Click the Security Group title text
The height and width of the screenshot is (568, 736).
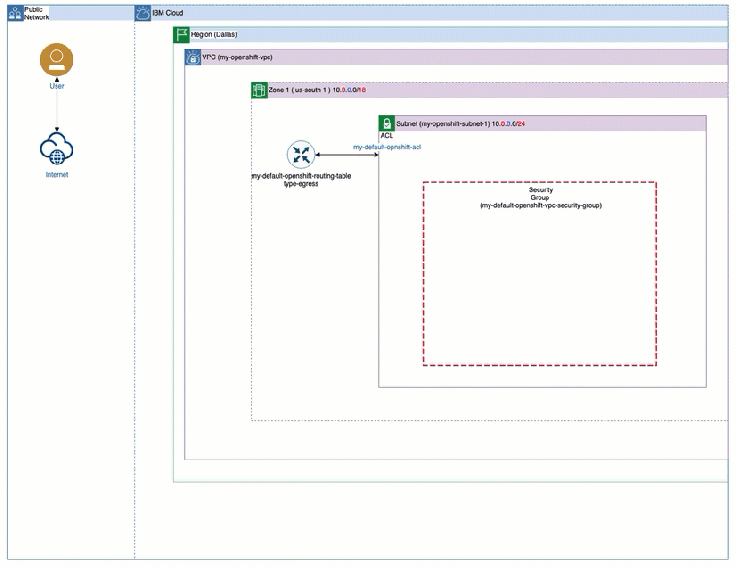pos(541,198)
